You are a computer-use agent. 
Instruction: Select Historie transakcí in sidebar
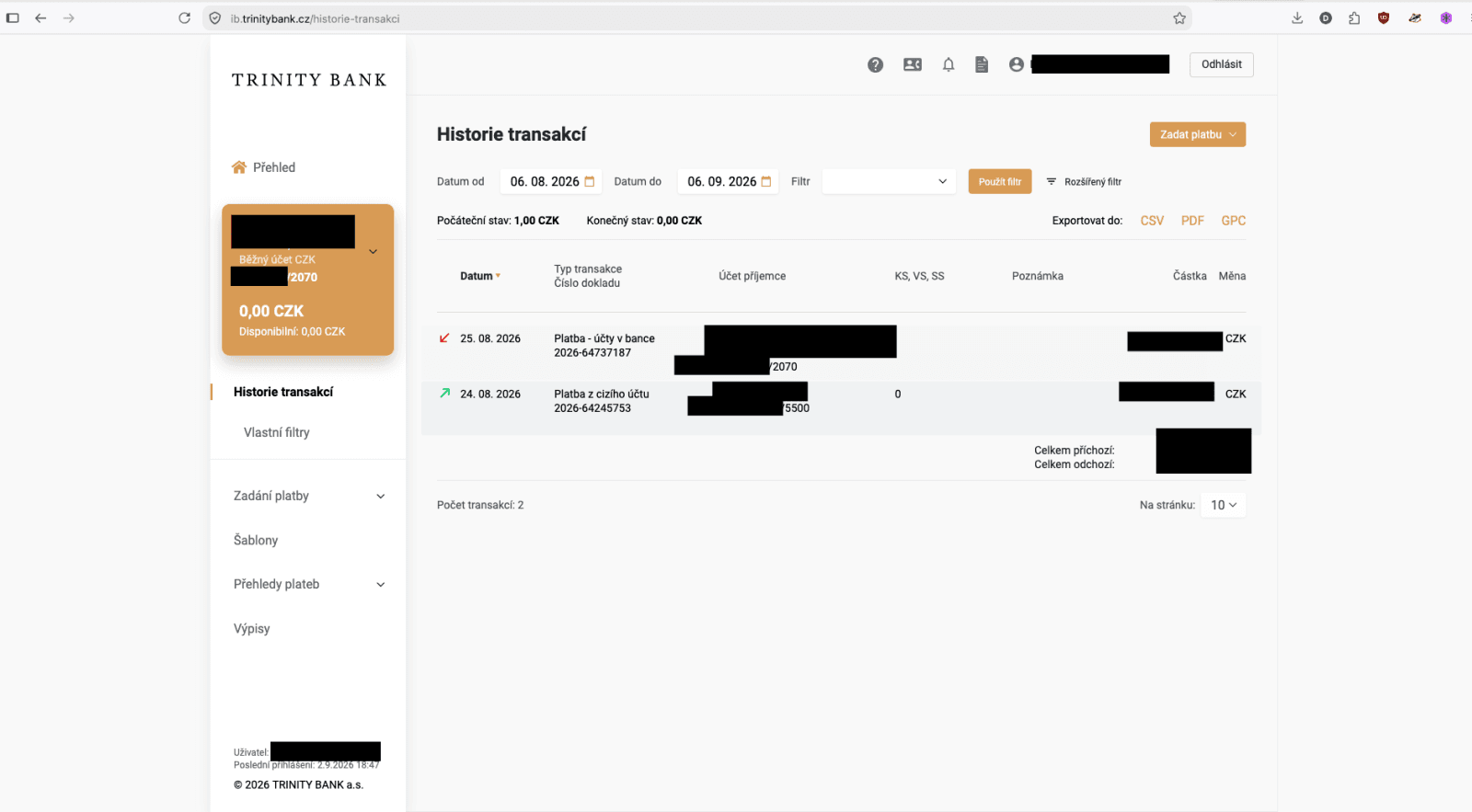coord(283,392)
